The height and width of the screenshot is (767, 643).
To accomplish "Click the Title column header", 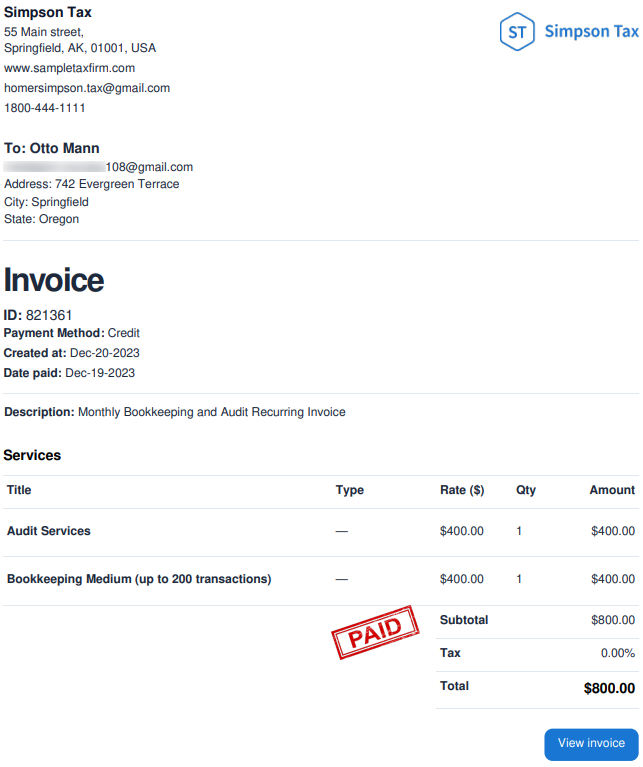I will click(x=19, y=490).
